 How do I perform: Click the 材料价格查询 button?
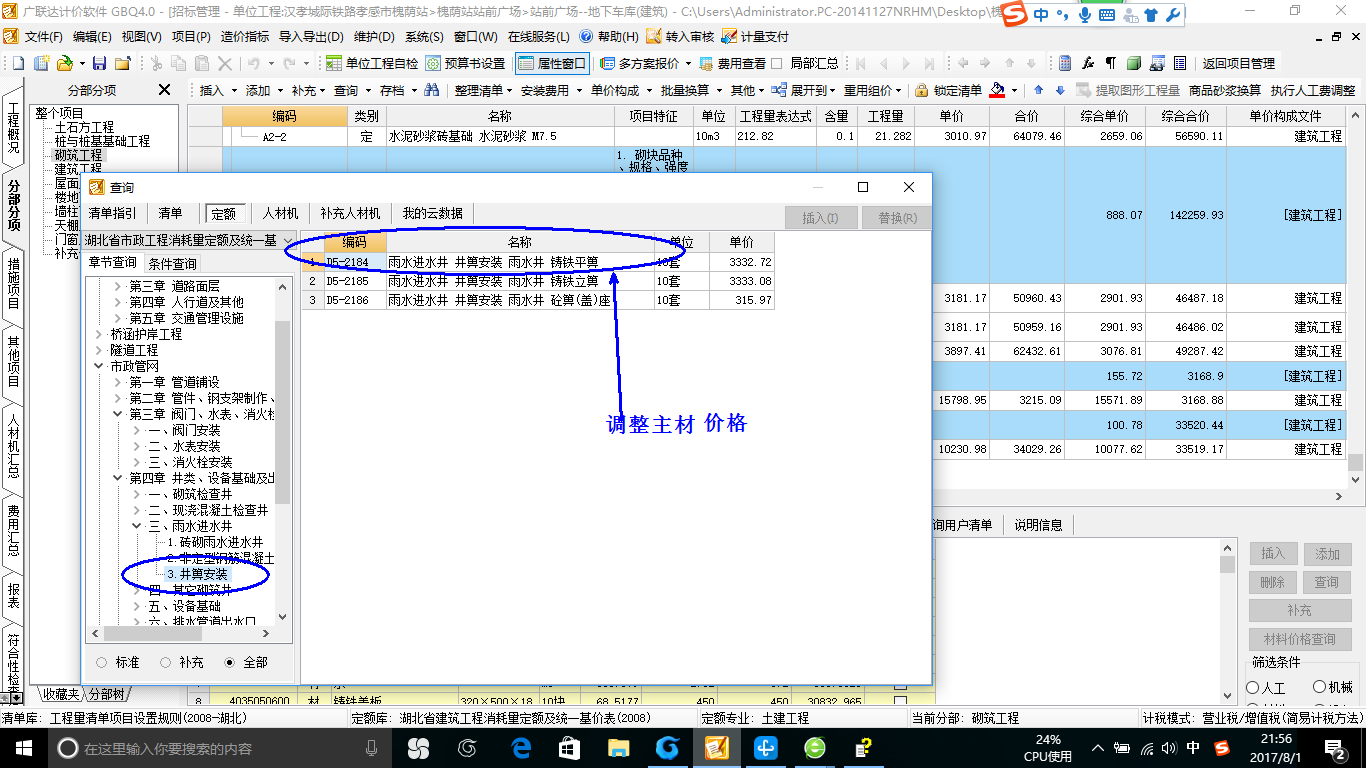(1300, 639)
